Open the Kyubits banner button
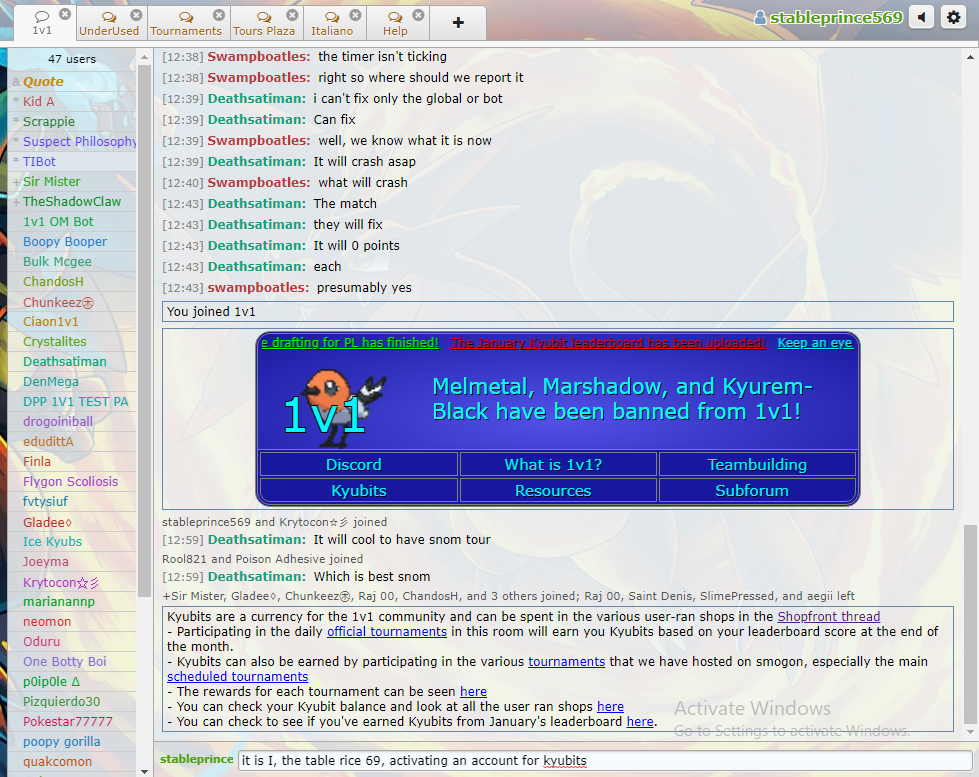Viewport: 979px width, 777px height. click(358, 490)
